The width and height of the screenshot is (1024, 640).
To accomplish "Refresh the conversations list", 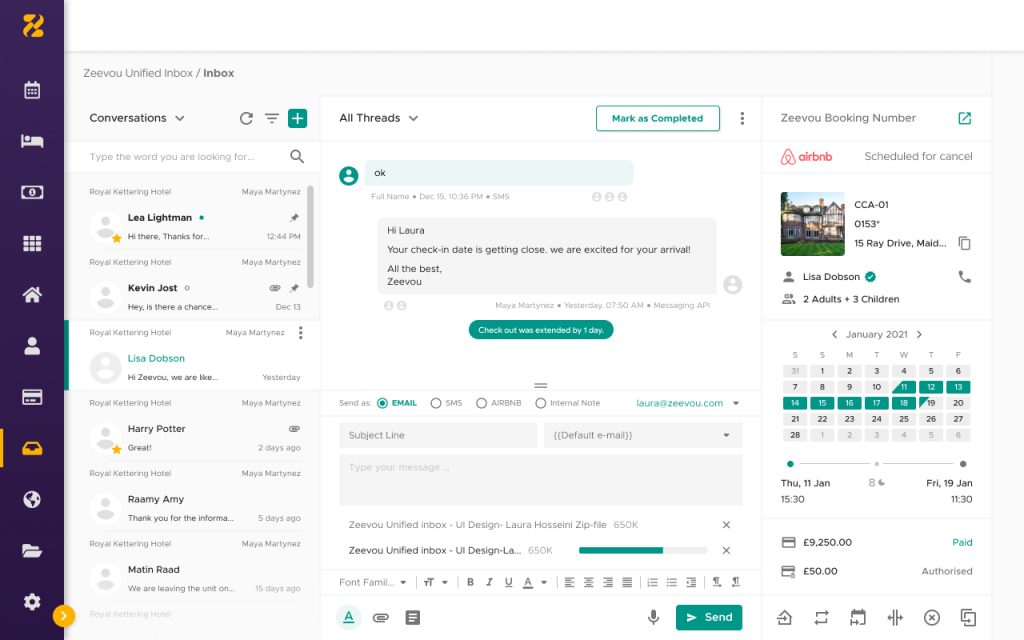I will point(246,118).
